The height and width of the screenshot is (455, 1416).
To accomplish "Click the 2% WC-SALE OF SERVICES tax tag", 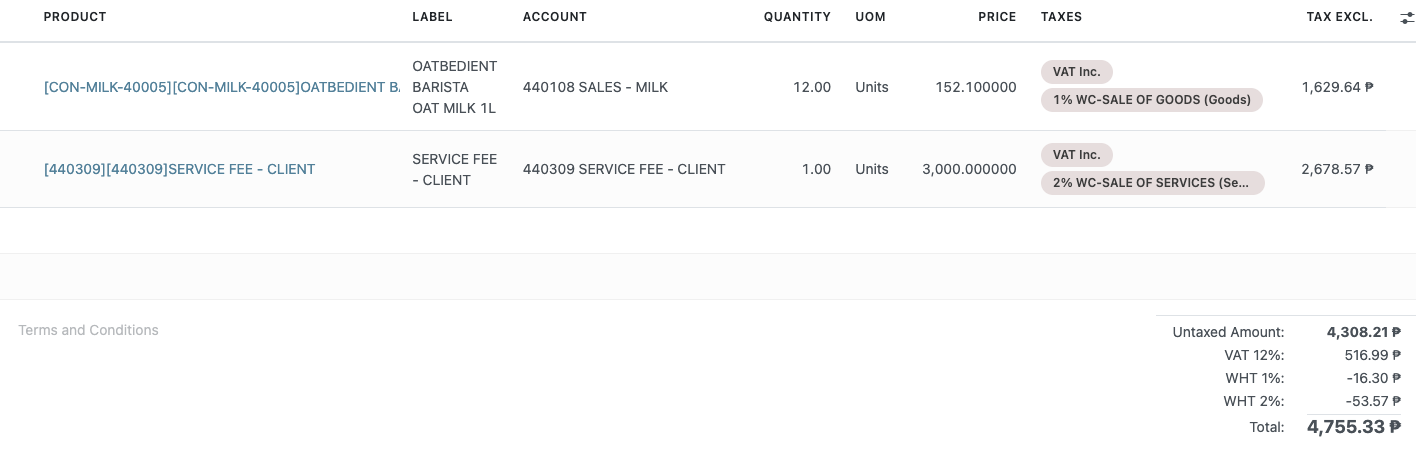I will click(x=1153, y=183).
